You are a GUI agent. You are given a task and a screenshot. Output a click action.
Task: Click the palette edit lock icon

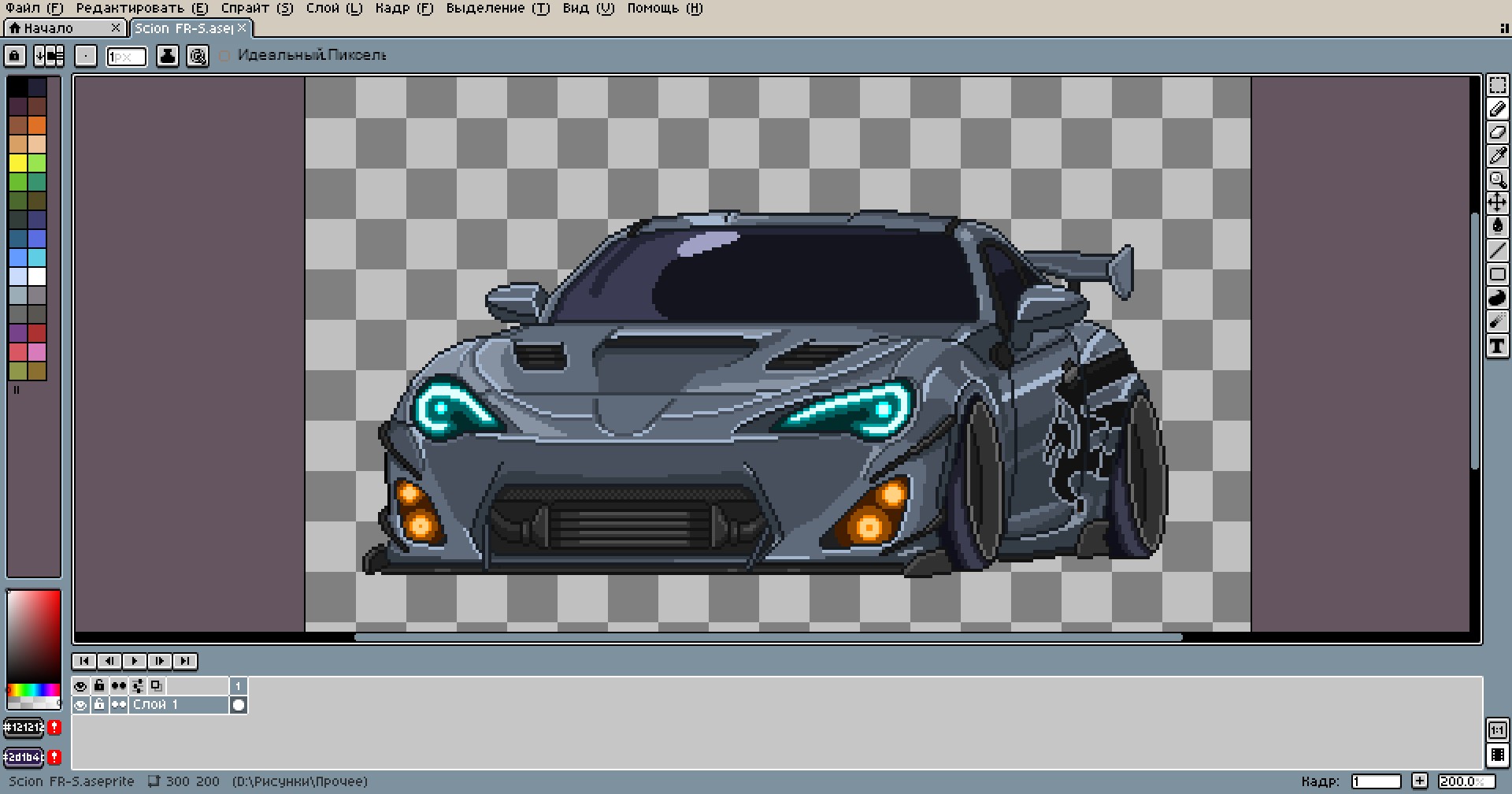point(15,56)
